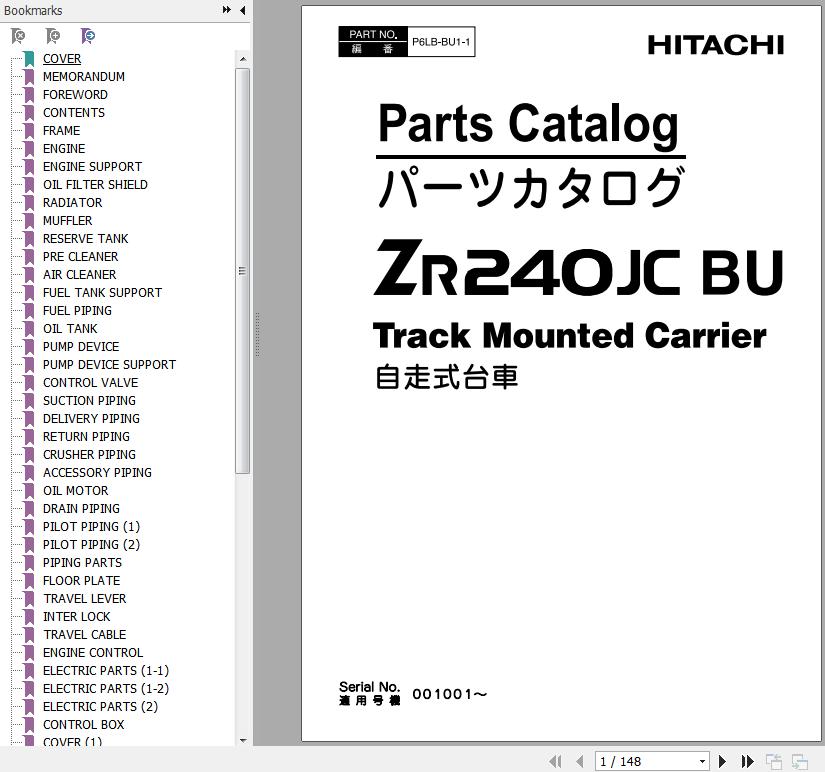Select the TRAVEL CABLE bookmark
Viewport: 825px width, 772px height.
pos(85,635)
